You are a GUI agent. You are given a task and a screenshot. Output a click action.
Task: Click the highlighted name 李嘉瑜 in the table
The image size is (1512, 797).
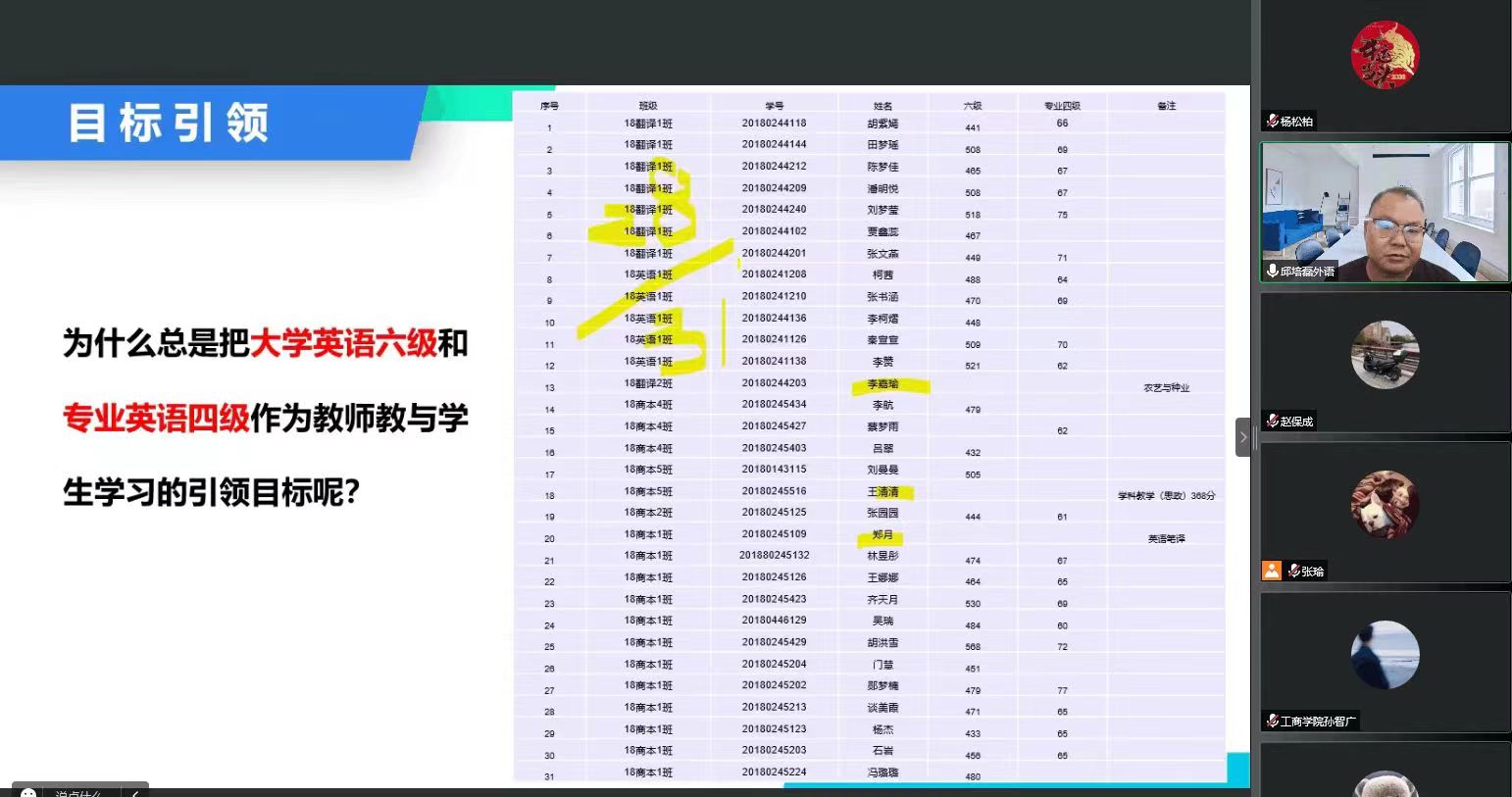(882, 384)
